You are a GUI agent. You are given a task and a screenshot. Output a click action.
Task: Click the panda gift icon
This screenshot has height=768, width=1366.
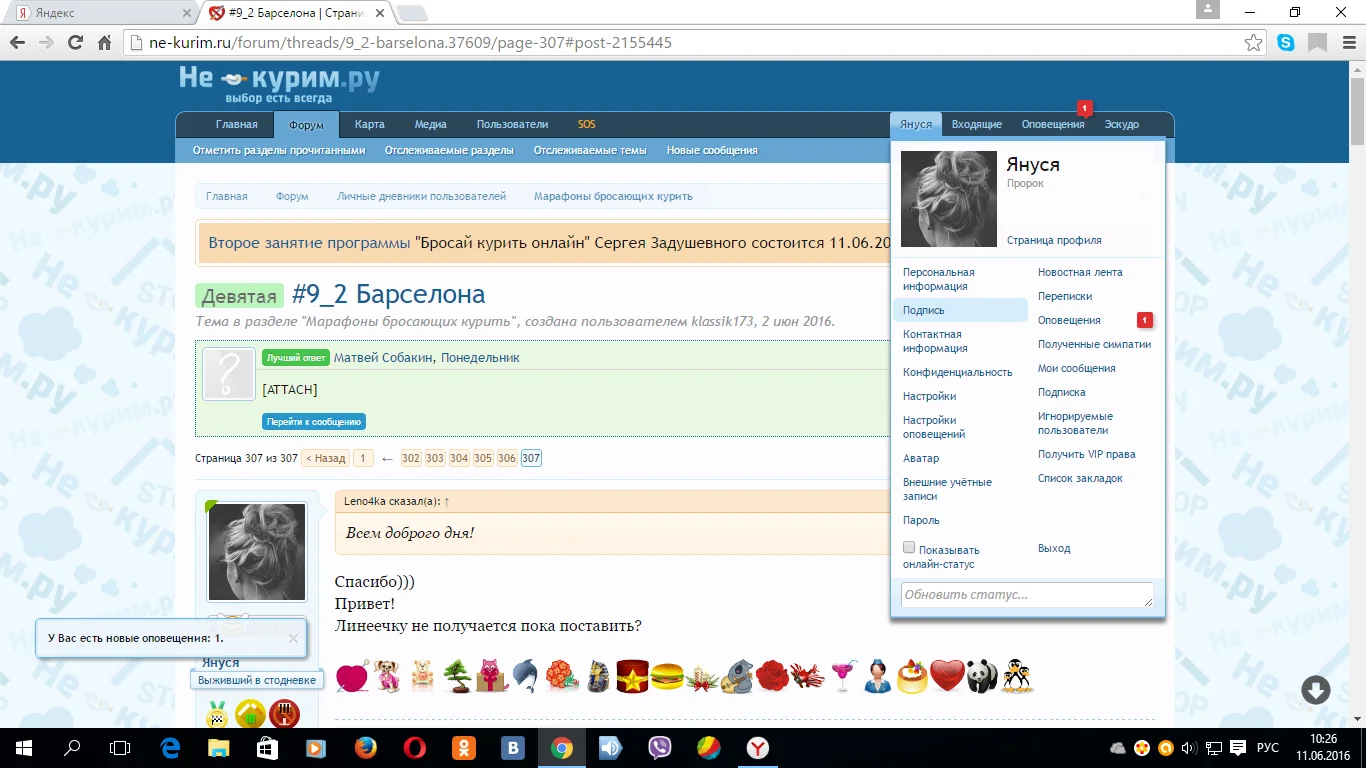tap(983, 676)
